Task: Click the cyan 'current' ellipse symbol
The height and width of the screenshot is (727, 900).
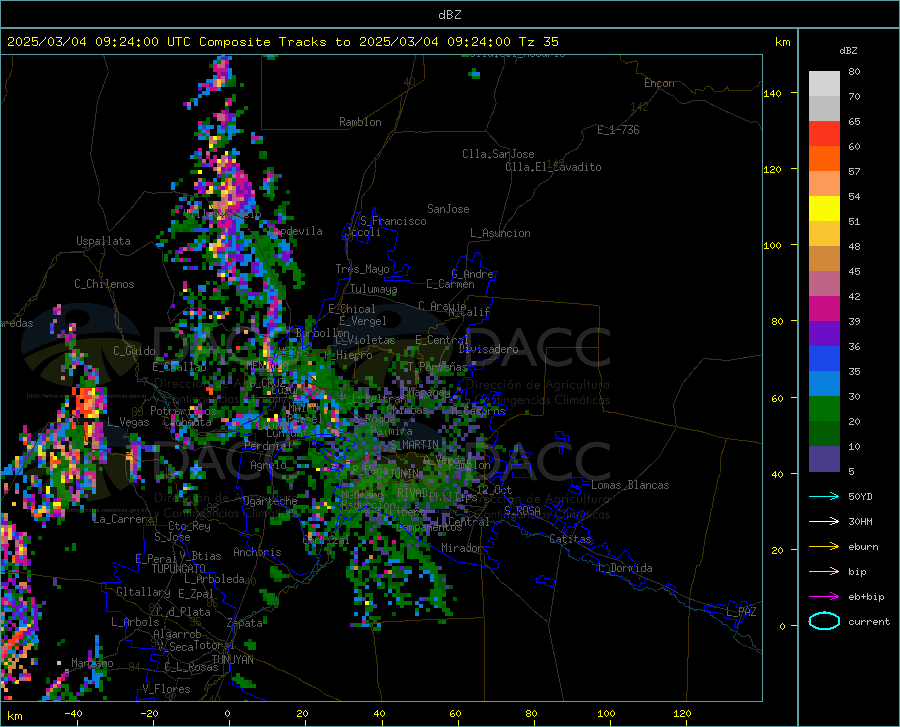Action: click(824, 621)
